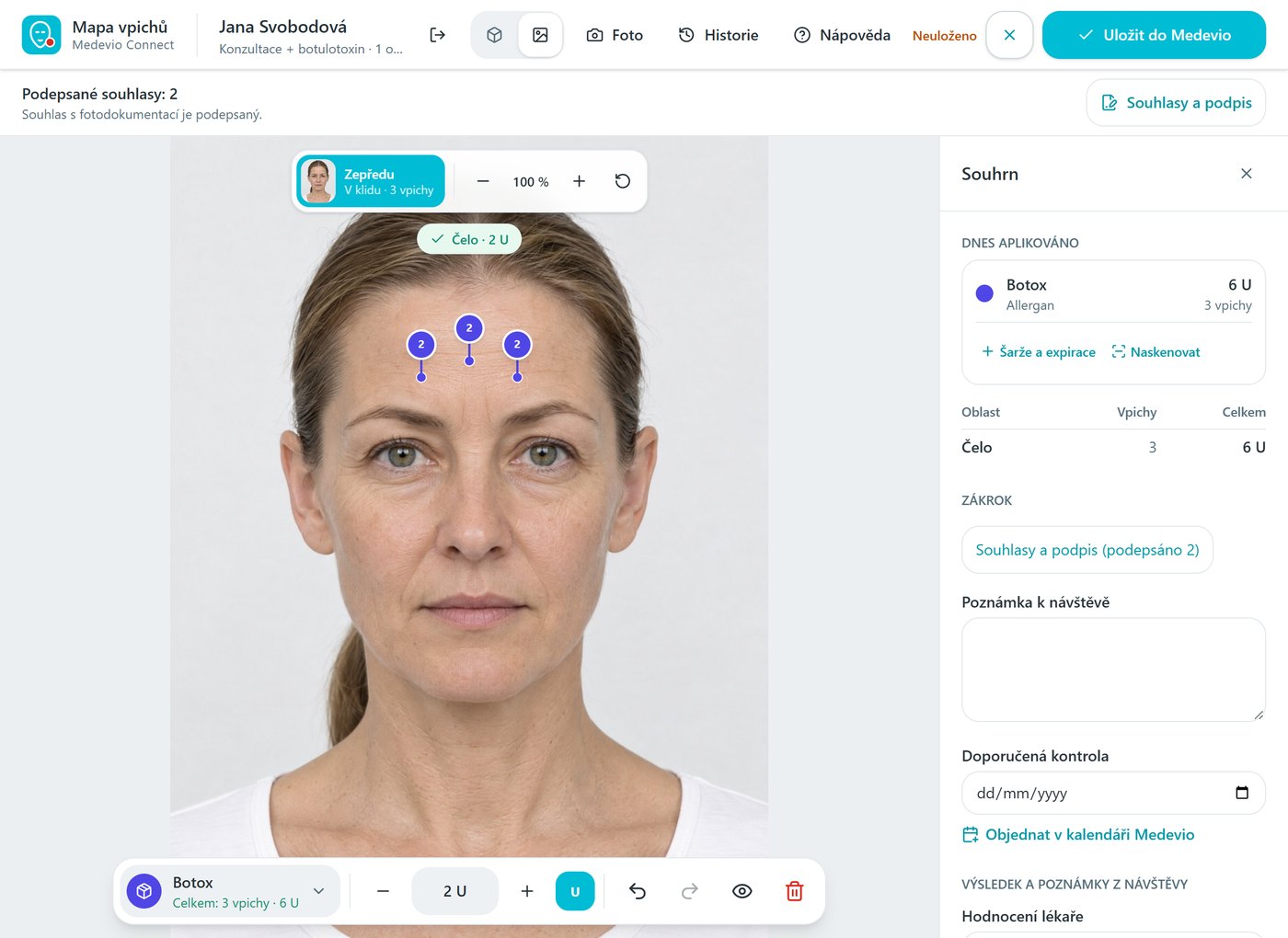Viewport: 1288px width, 938px height.
Task: Save with Uložit do Medevio
Action: [x=1154, y=35]
